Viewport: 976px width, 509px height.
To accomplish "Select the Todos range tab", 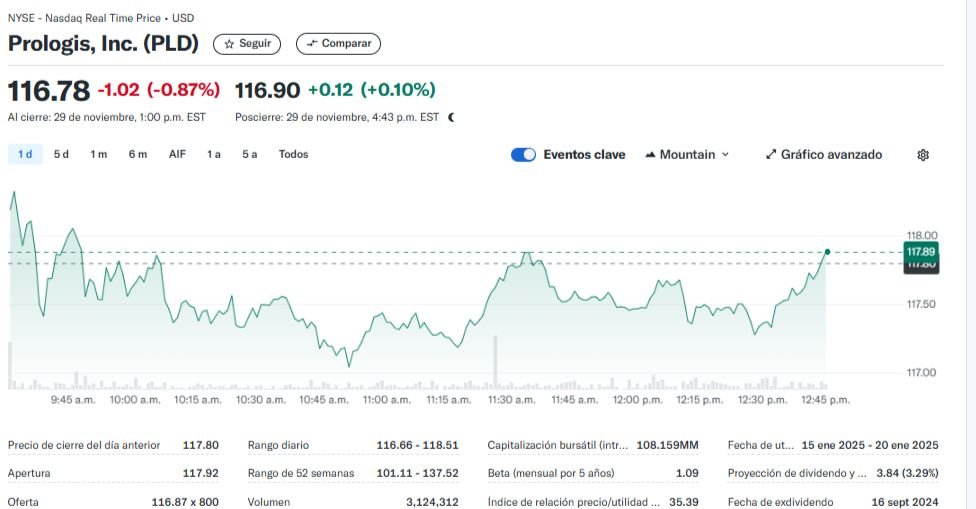I will (293, 154).
